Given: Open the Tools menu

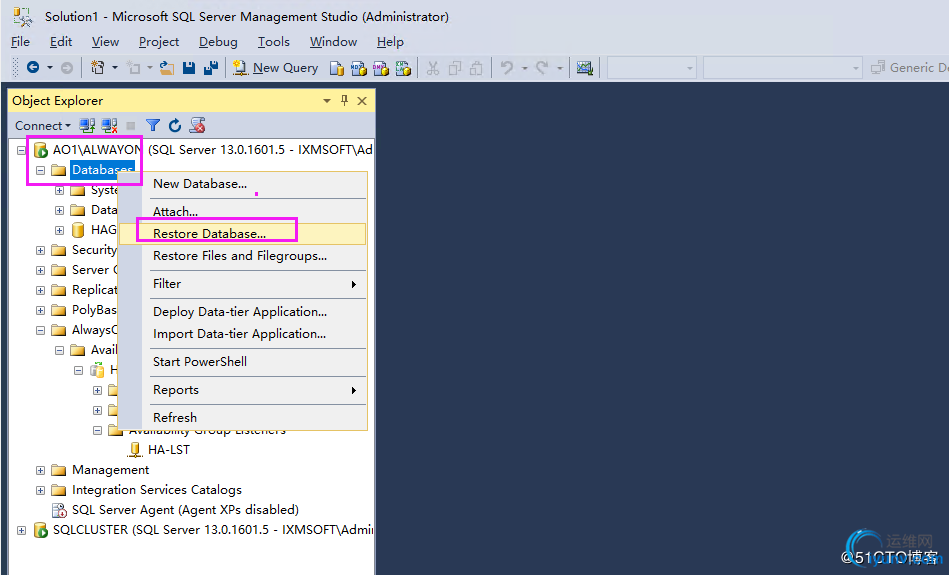Looking at the screenshot, I should 274,42.
